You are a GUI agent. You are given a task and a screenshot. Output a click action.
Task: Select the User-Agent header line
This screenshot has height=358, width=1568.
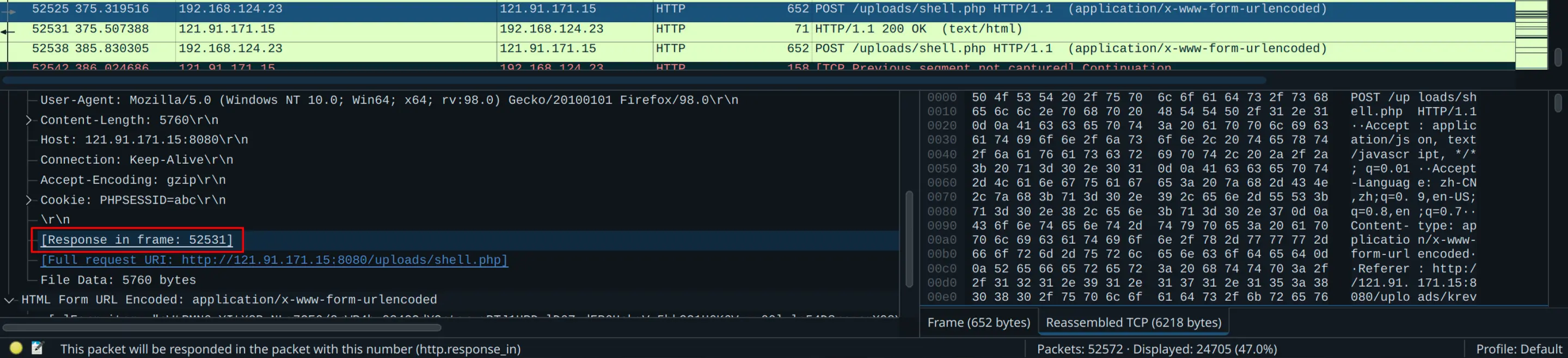tap(389, 100)
